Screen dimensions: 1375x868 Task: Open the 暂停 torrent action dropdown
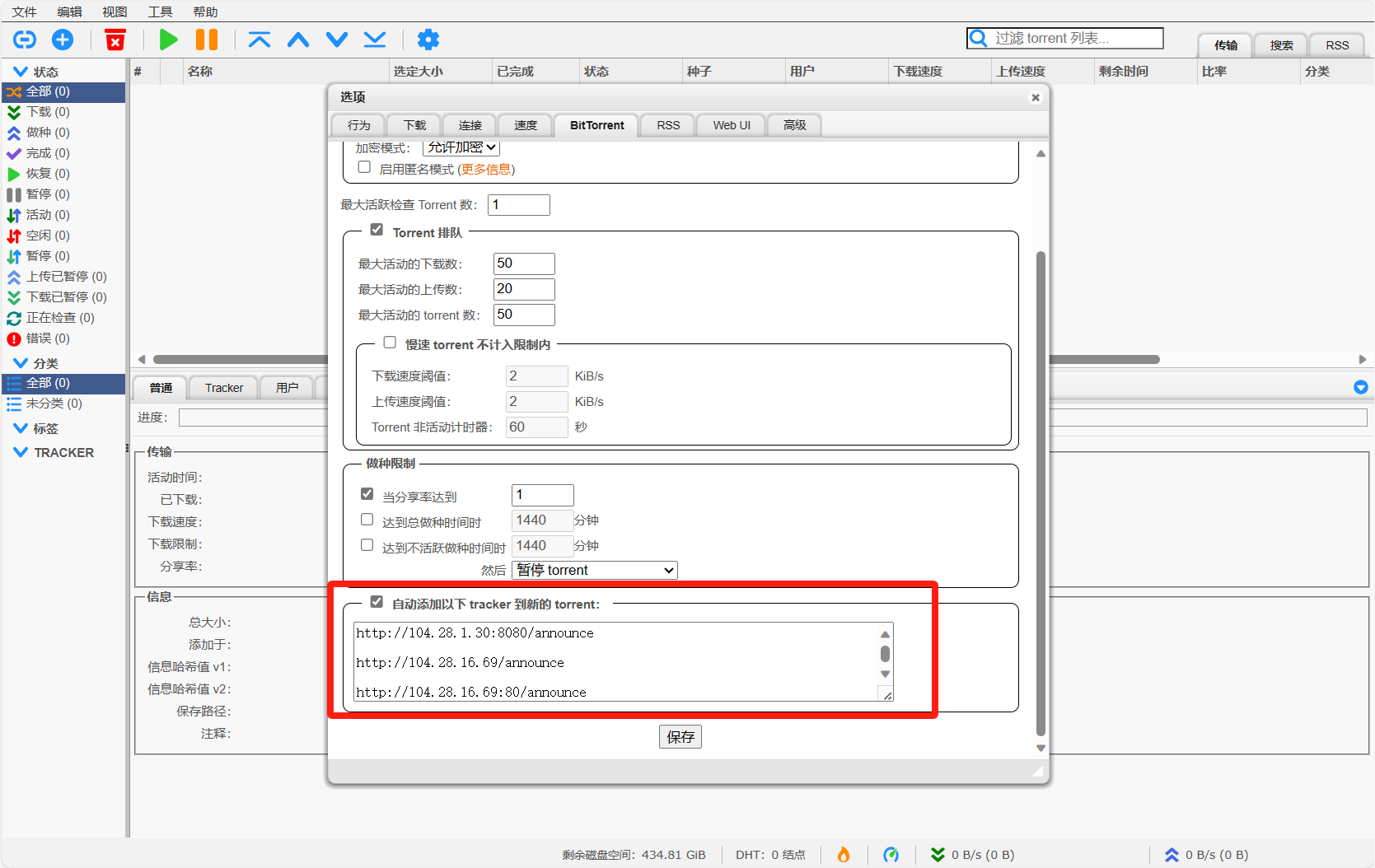click(x=594, y=570)
